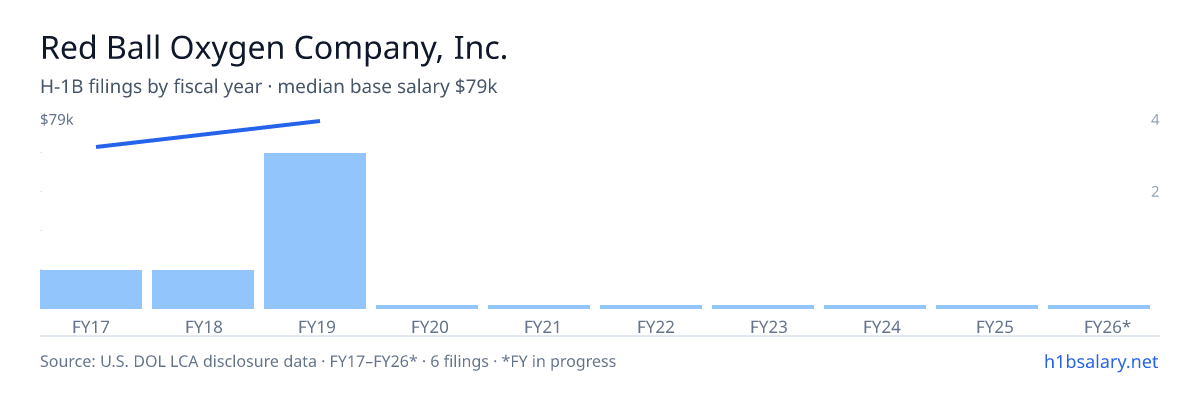Click the right axis value 2
Viewport: 1200px width, 400px height.
(1155, 191)
